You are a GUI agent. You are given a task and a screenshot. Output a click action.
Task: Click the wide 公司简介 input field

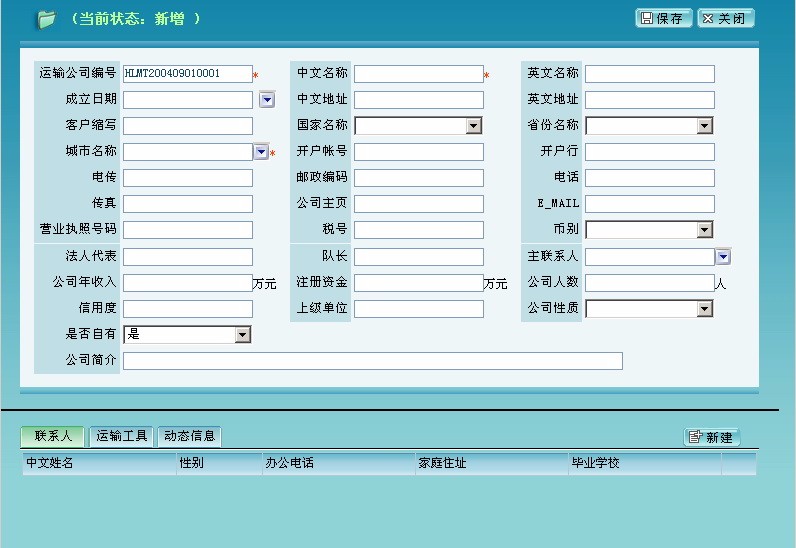(x=373, y=361)
